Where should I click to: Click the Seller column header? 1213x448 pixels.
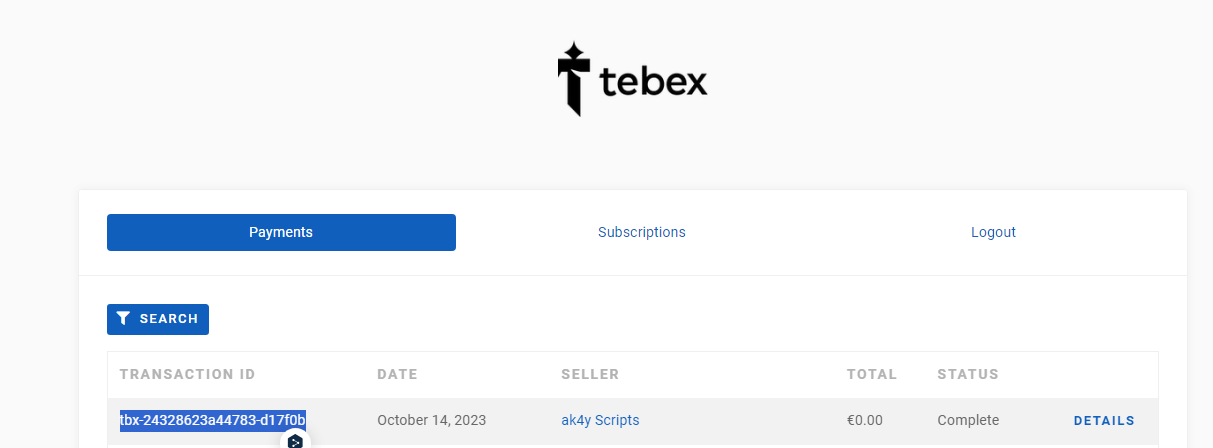click(x=590, y=375)
